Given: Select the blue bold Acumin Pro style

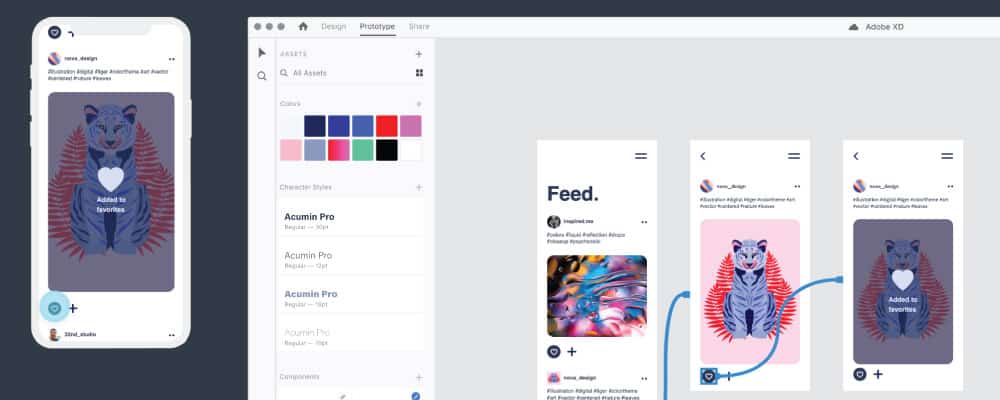Looking at the screenshot, I should pyautogui.click(x=351, y=294).
